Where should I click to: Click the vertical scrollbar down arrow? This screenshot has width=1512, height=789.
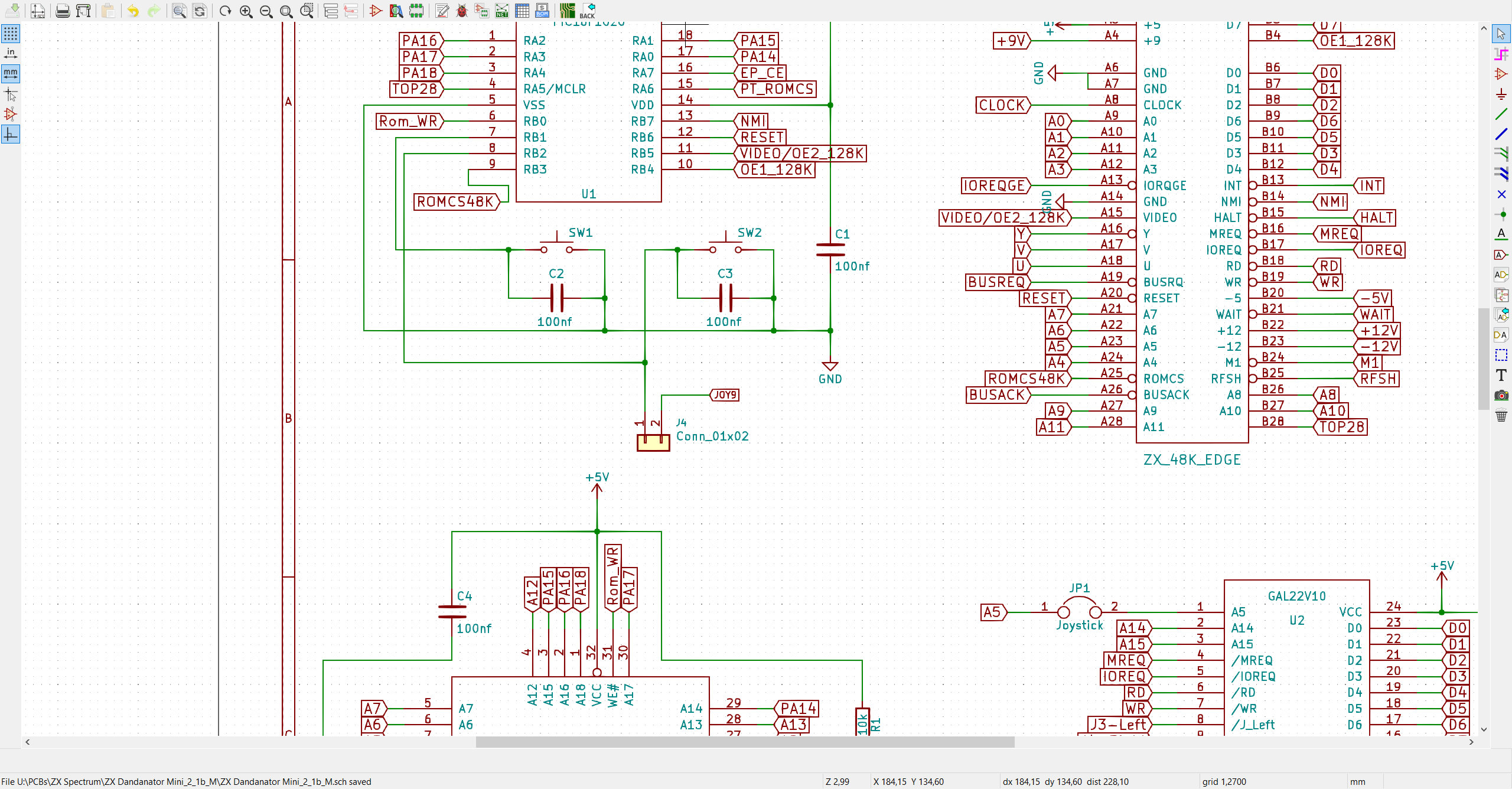pos(1484,729)
